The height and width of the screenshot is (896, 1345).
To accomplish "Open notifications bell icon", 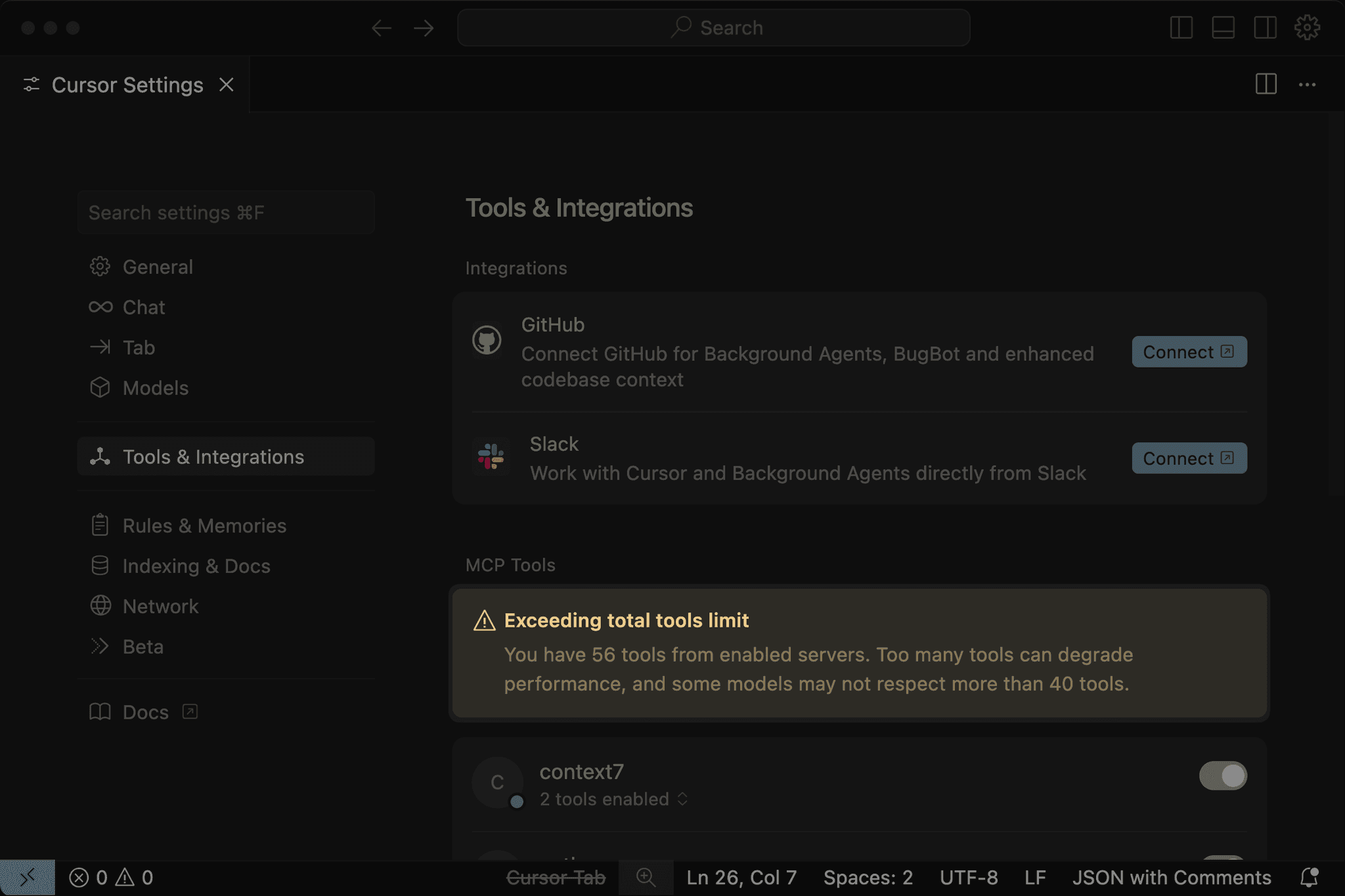I will (1309, 878).
